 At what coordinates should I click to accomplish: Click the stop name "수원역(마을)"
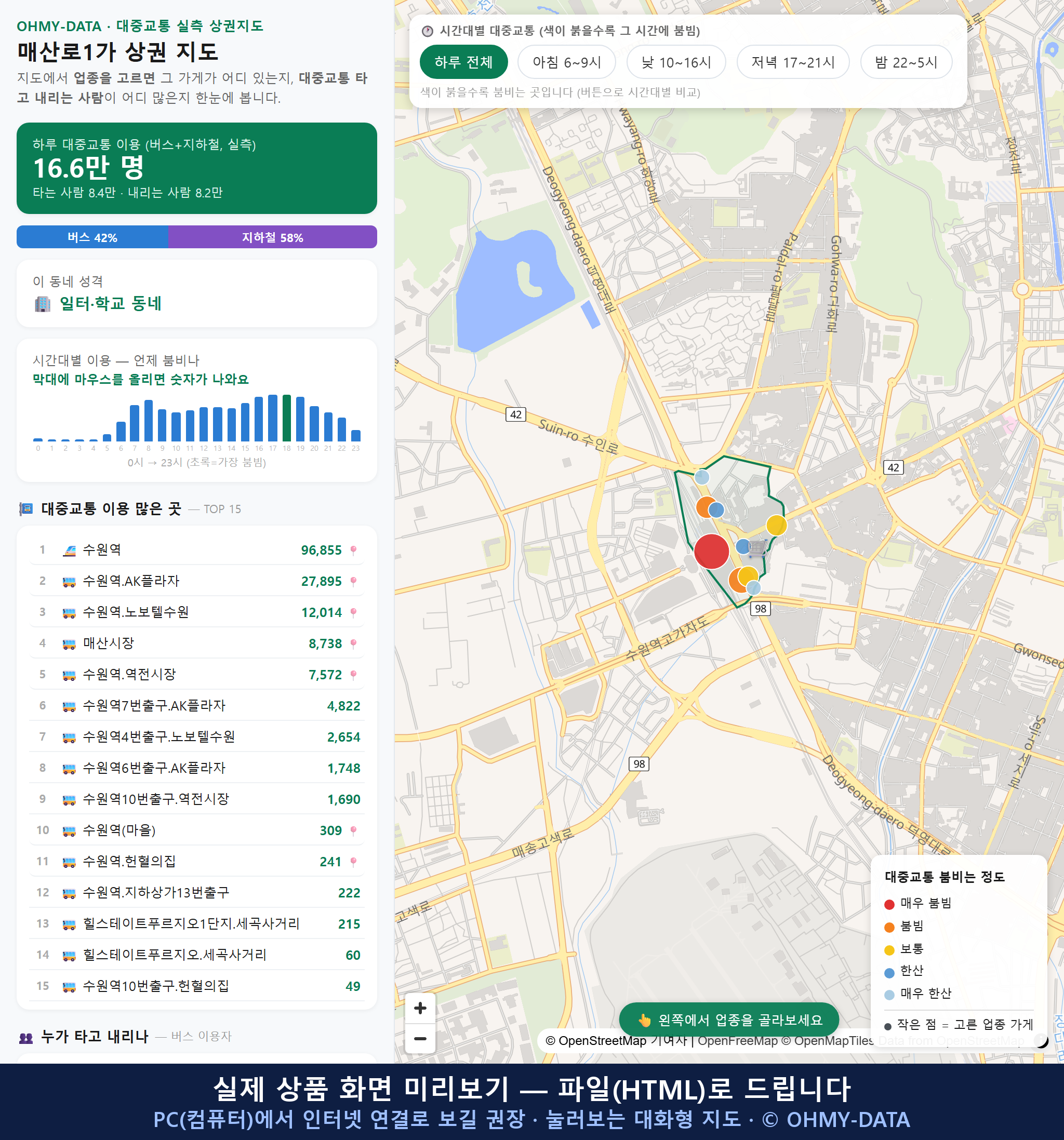tap(119, 830)
